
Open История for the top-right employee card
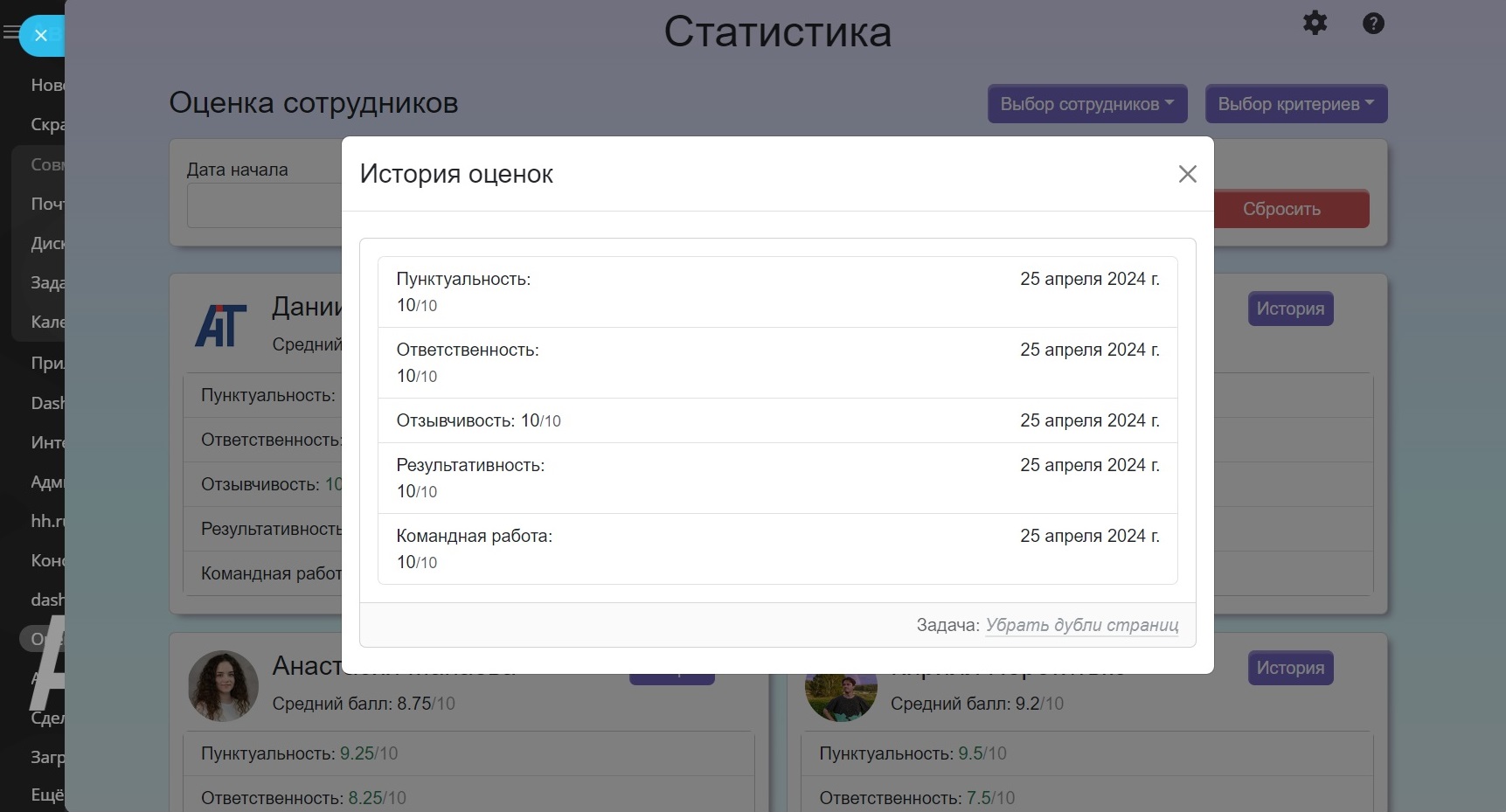point(1289,309)
